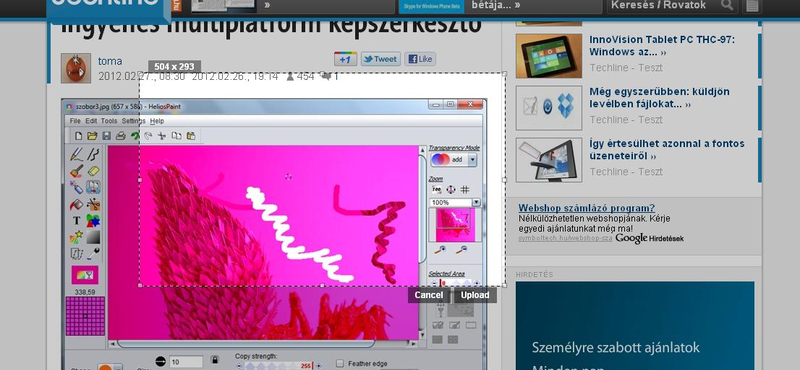Click the padlock icon beside the size field
This screenshot has width=800, height=370.
[215, 360]
